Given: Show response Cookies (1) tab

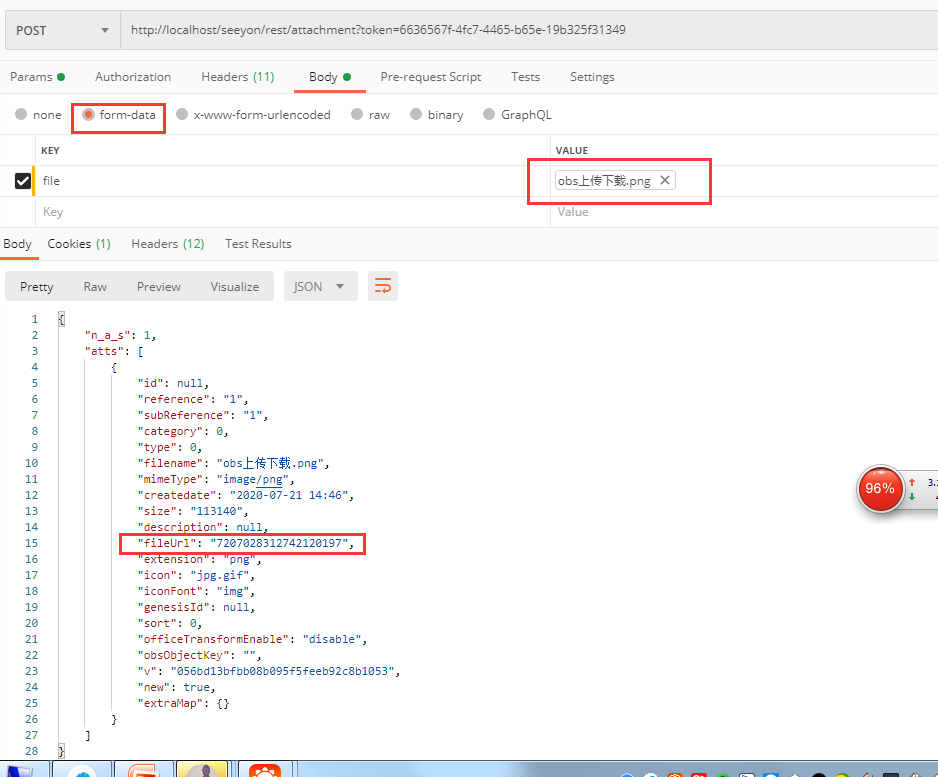Looking at the screenshot, I should 79,244.
